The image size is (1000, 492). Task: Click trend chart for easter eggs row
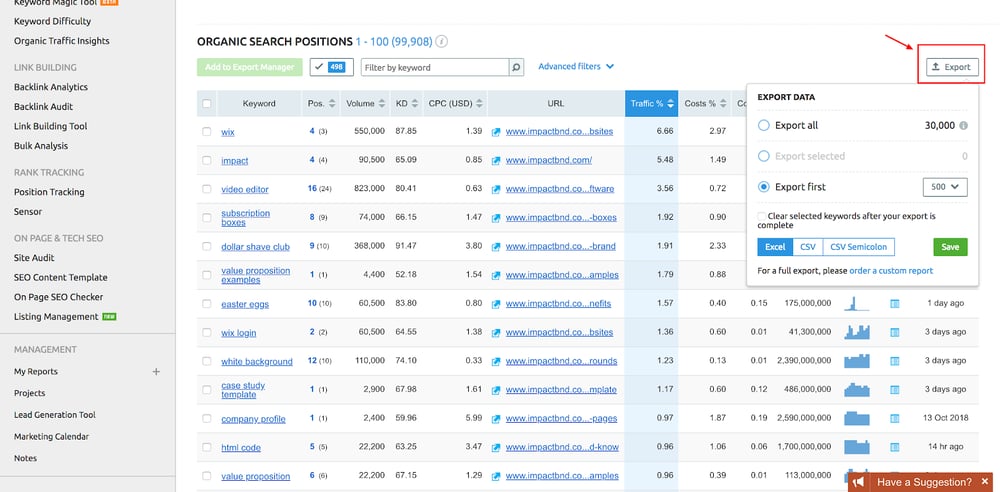click(857, 303)
